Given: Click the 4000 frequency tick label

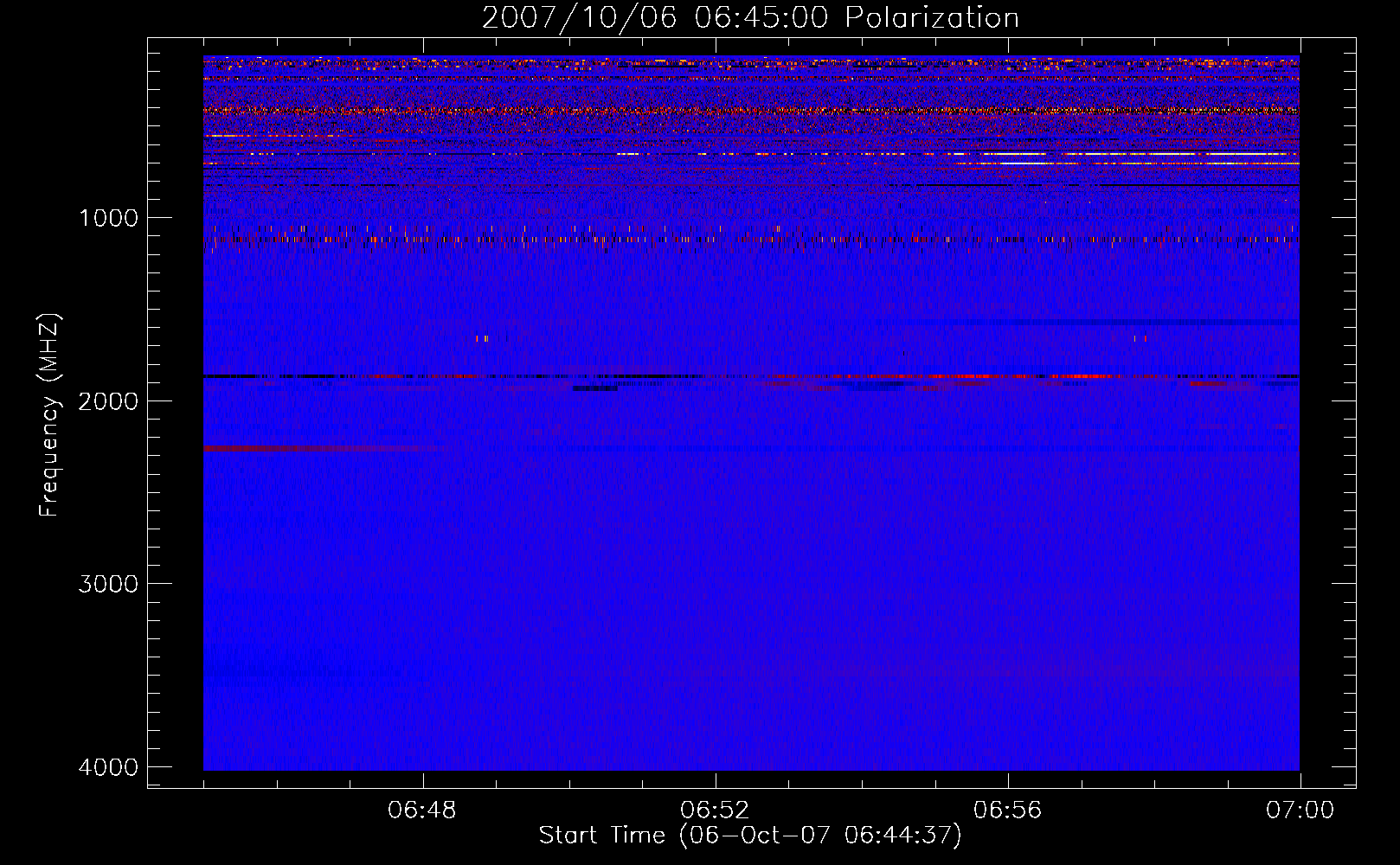Looking at the screenshot, I should coord(108,766).
